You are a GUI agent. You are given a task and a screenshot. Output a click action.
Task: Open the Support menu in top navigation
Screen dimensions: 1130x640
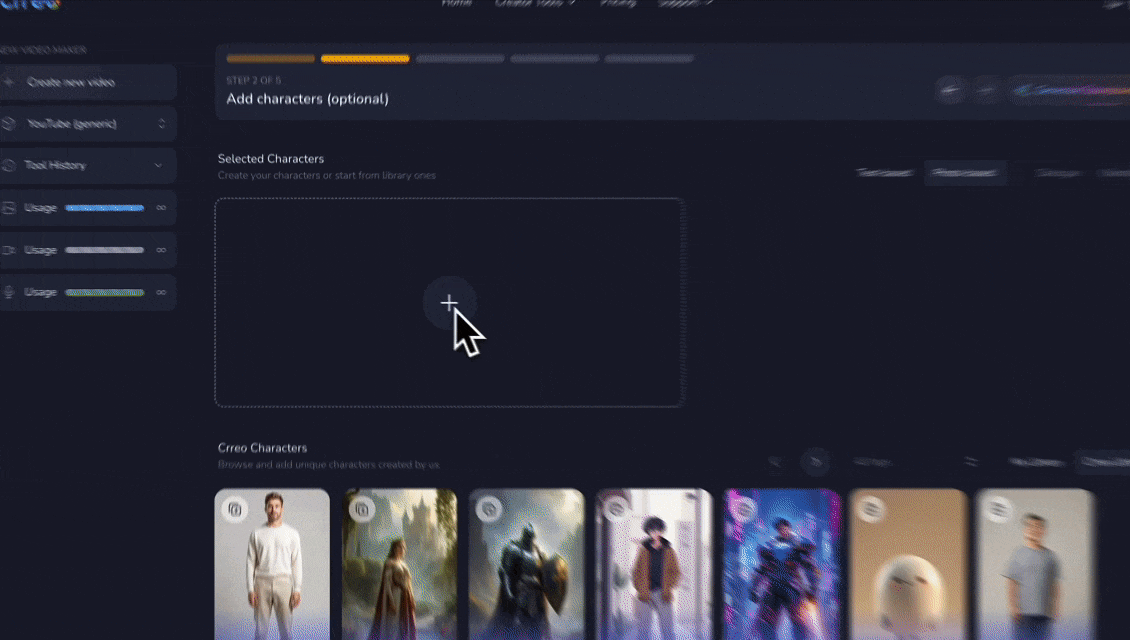click(685, 3)
